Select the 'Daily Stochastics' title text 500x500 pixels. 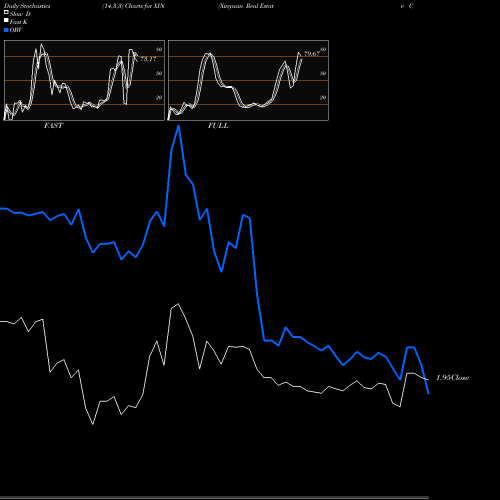27,6
